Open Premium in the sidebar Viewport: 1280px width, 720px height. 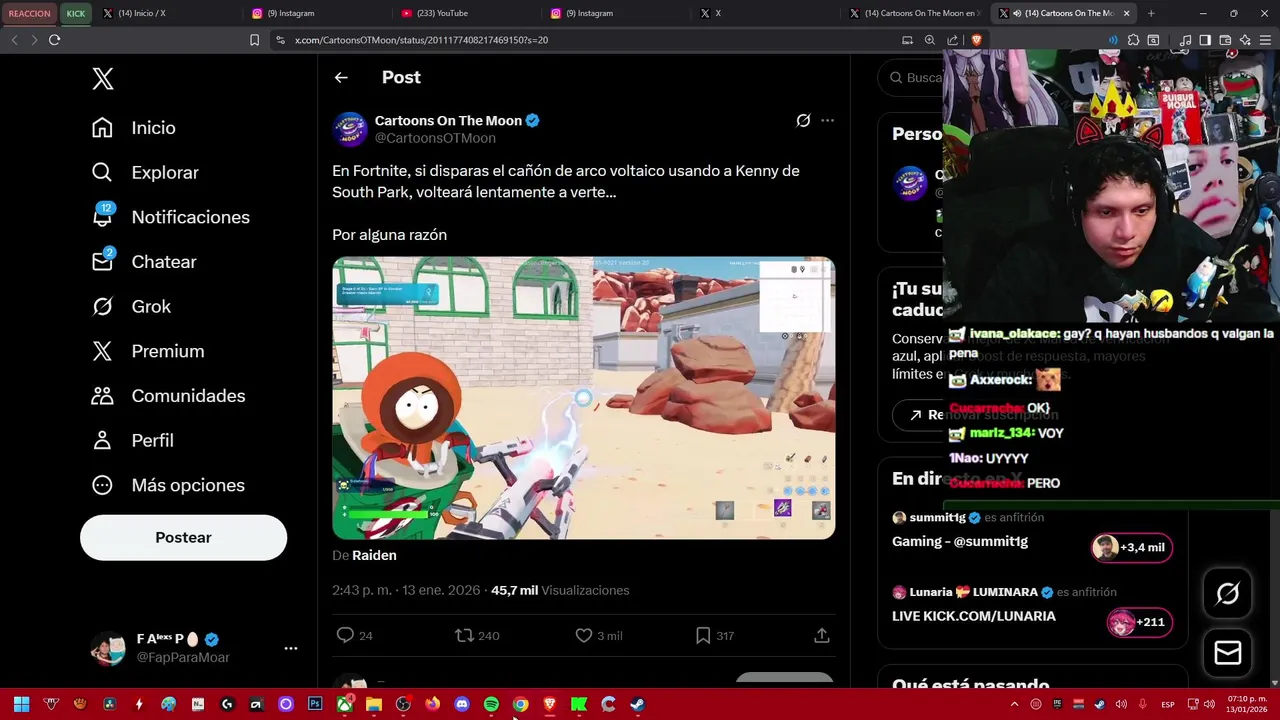pyautogui.click(x=148, y=351)
